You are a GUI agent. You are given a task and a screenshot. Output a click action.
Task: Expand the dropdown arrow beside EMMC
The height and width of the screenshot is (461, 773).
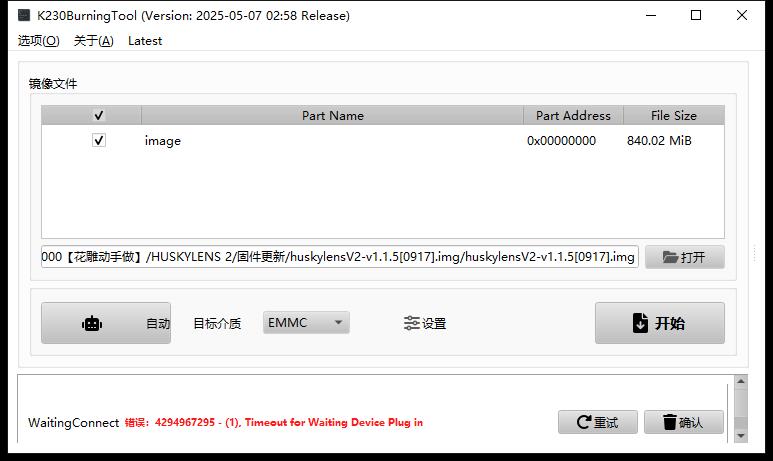click(338, 322)
